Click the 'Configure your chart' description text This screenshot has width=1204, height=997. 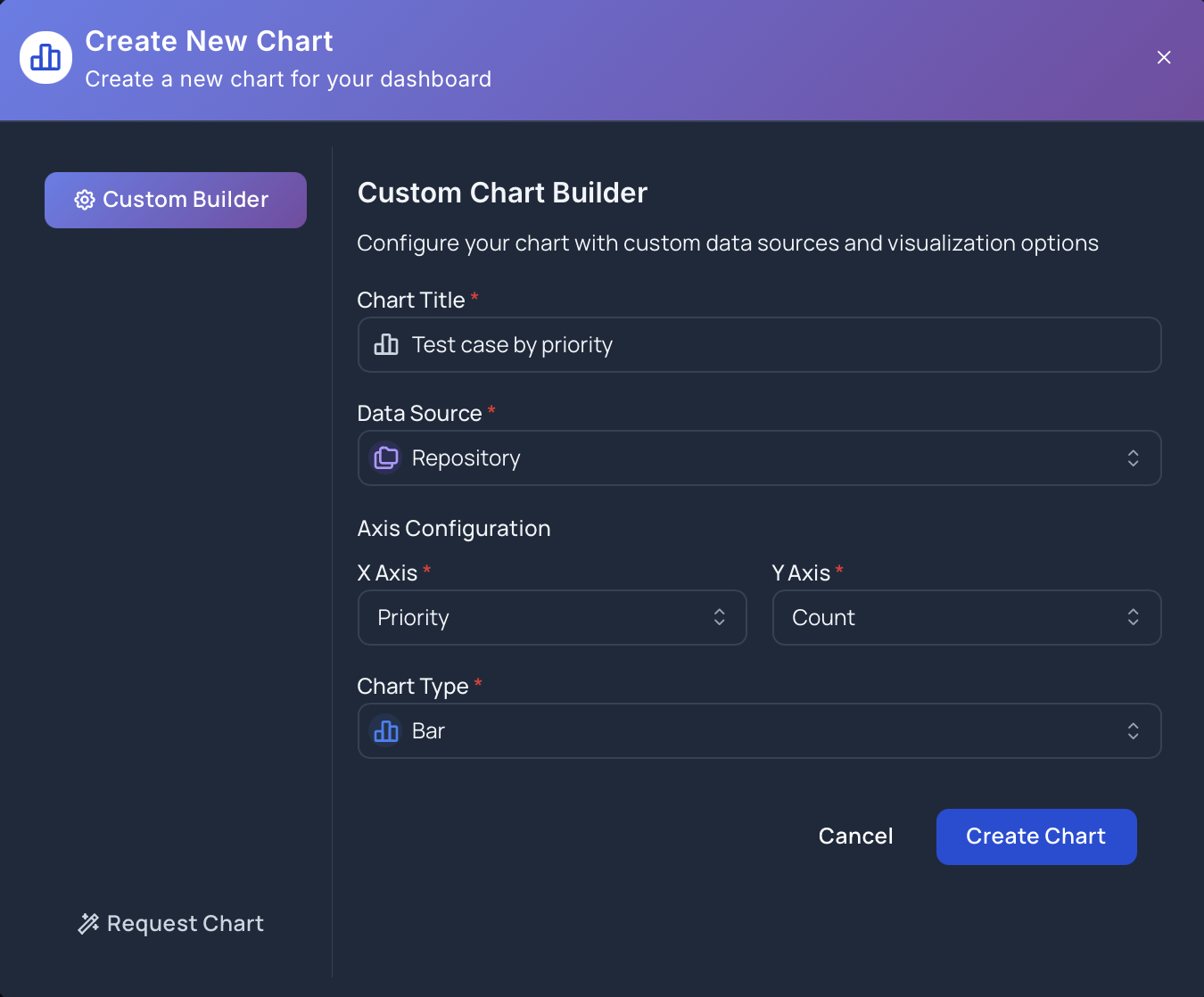coord(728,243)
